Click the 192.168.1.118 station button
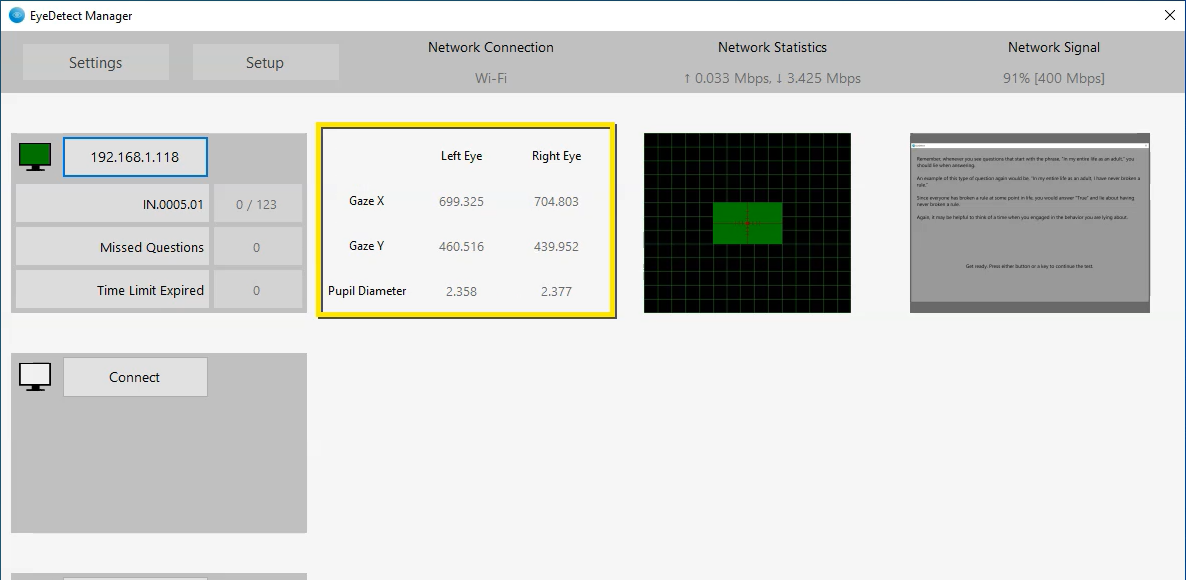1186x580 pixels. (x=135, y=157)
